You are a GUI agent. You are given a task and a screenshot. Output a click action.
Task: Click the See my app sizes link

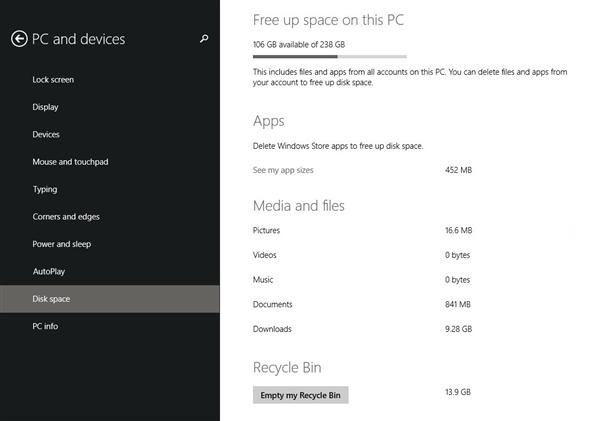click(x=283, y=170)
